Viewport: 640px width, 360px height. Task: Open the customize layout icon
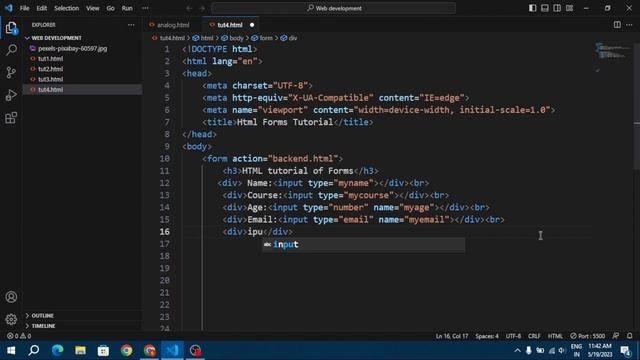[x=569, y=8]
